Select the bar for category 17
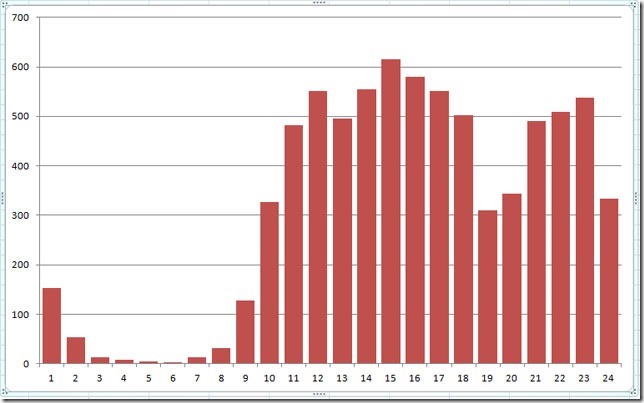644x403 pixels. pyautogui.click(x=439, y=228)
